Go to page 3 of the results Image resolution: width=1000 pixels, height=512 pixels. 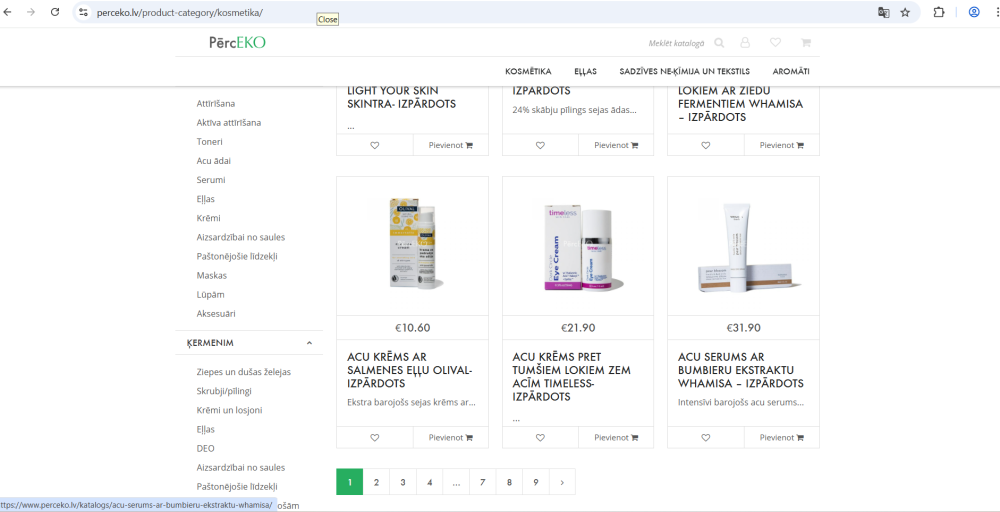pyautogui.click(x=403, y=482)
